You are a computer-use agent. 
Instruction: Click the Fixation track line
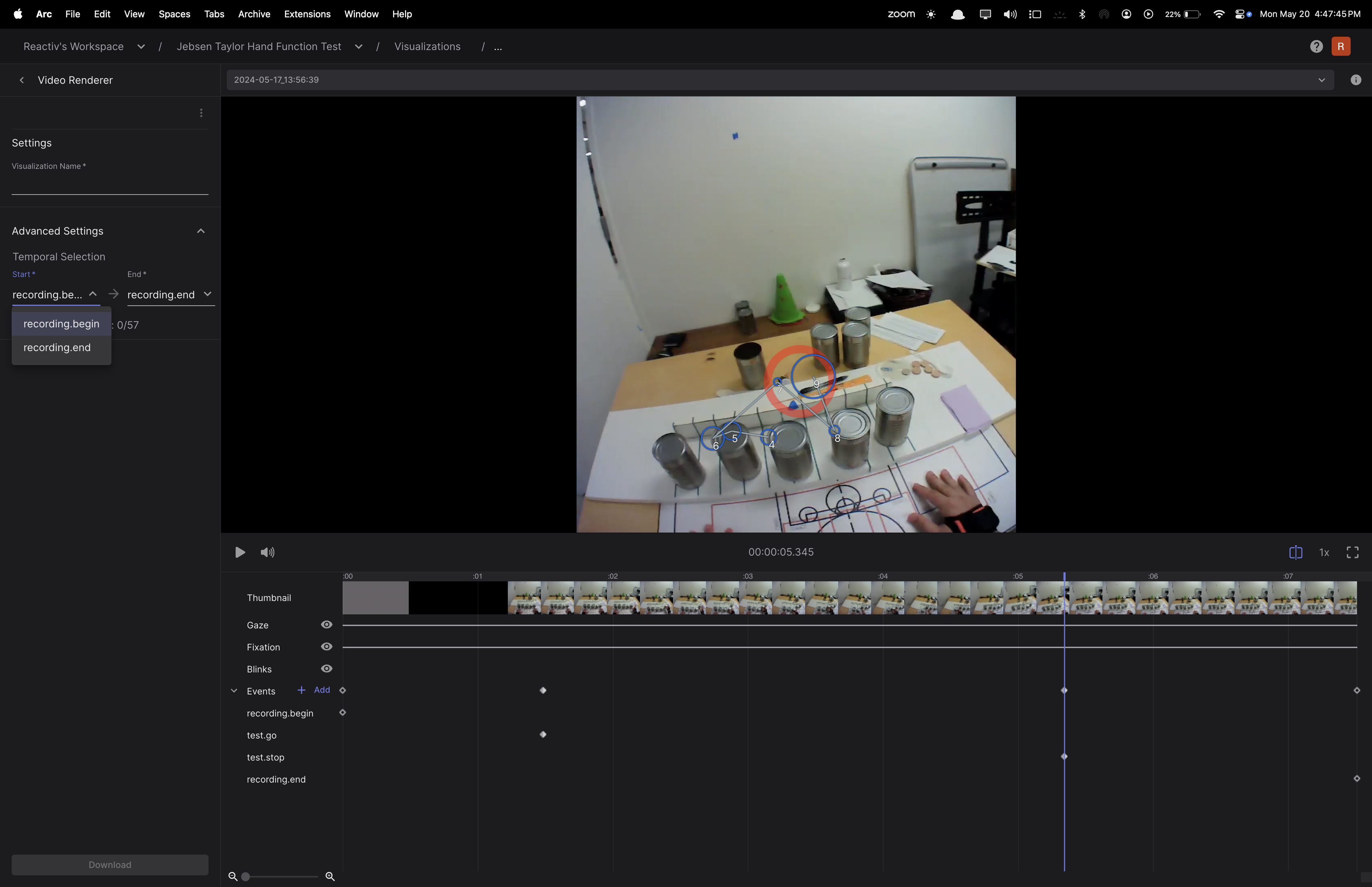pos(850,647)
